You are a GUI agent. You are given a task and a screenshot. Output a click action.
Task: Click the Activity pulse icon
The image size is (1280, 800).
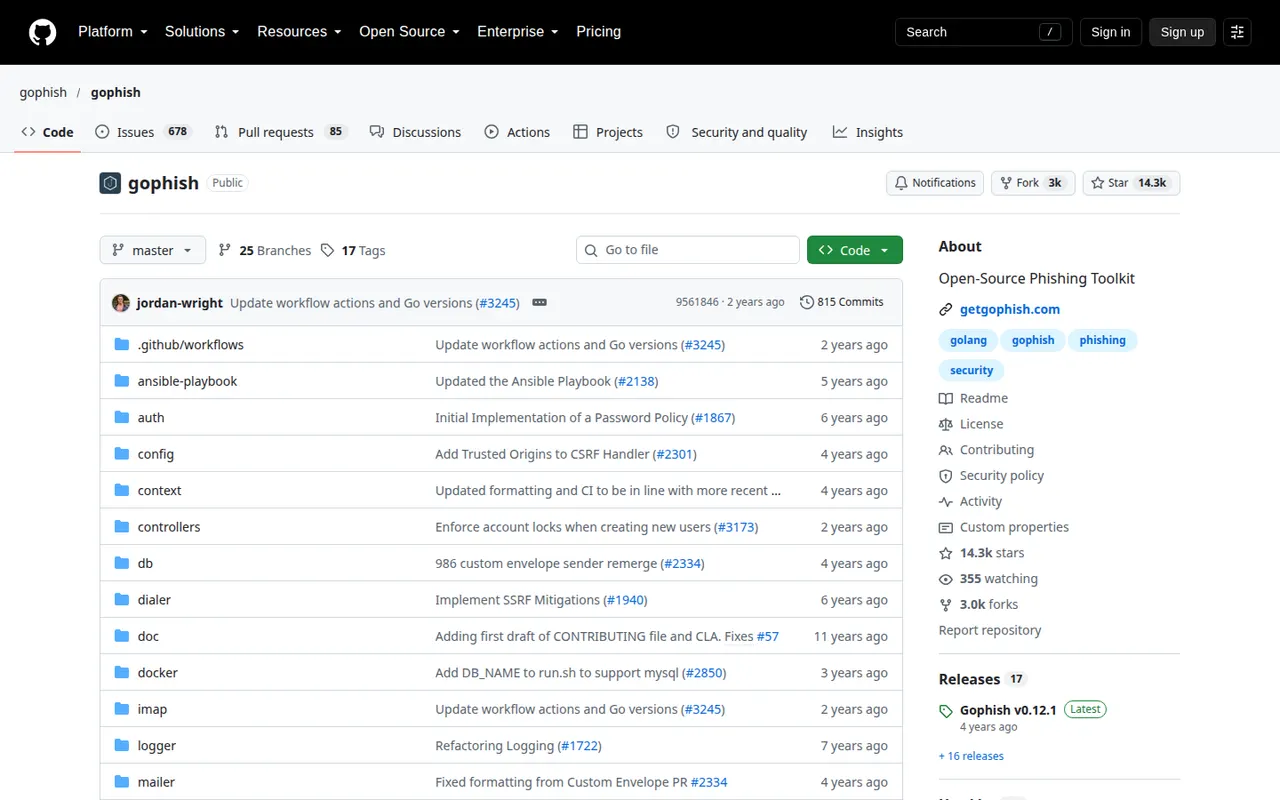946,502
